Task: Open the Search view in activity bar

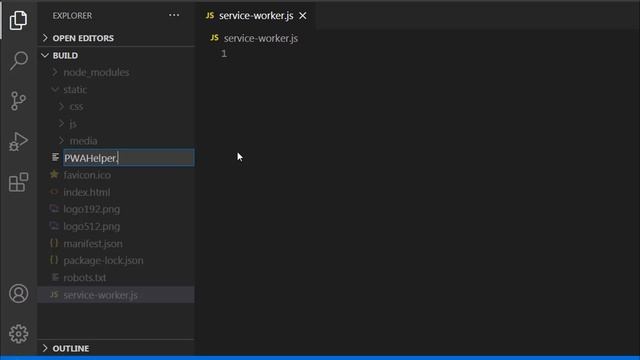Action: click(x=18, y=60)
